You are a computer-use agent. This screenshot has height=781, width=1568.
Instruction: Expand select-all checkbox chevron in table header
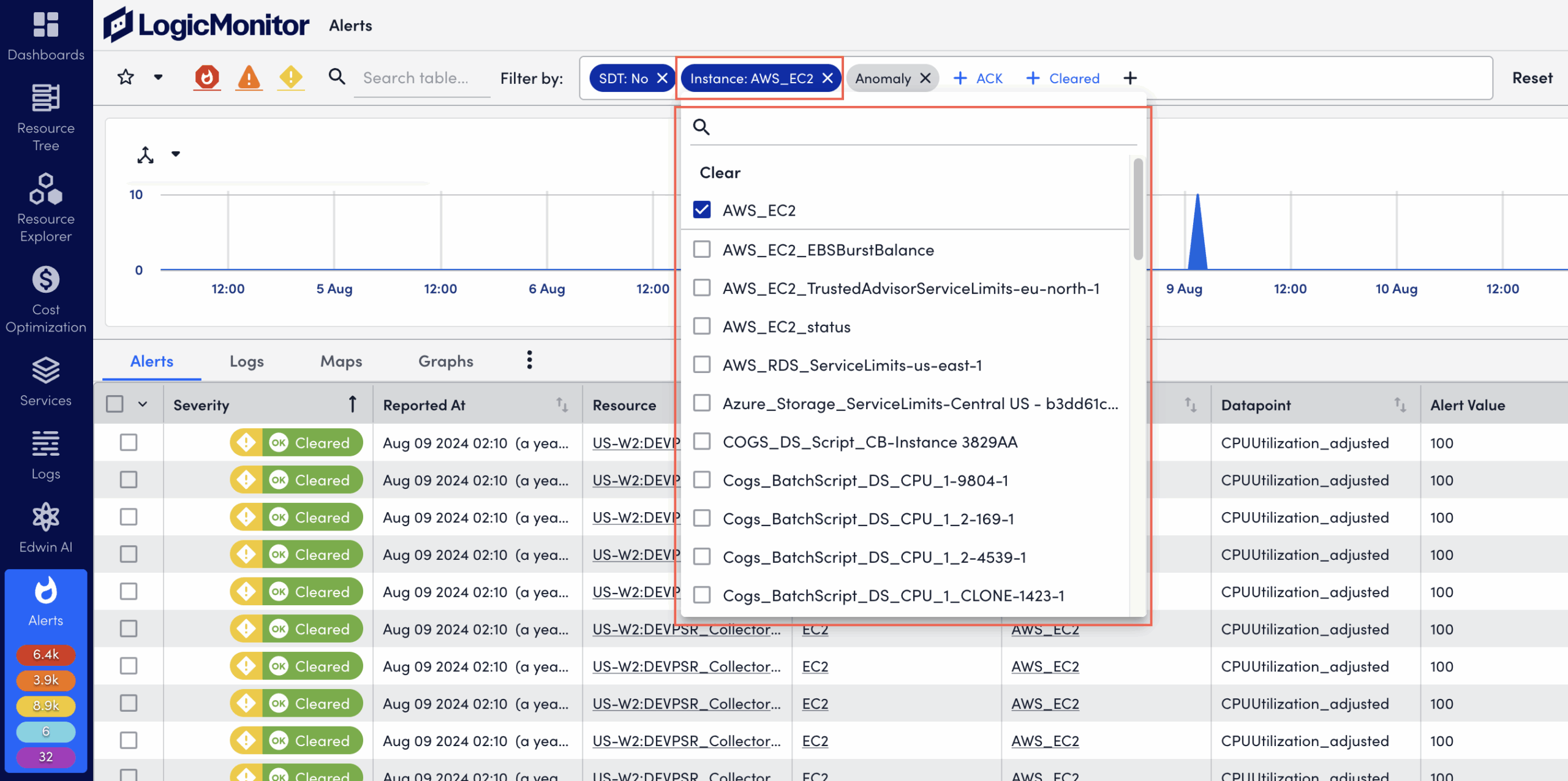[143, 404]
